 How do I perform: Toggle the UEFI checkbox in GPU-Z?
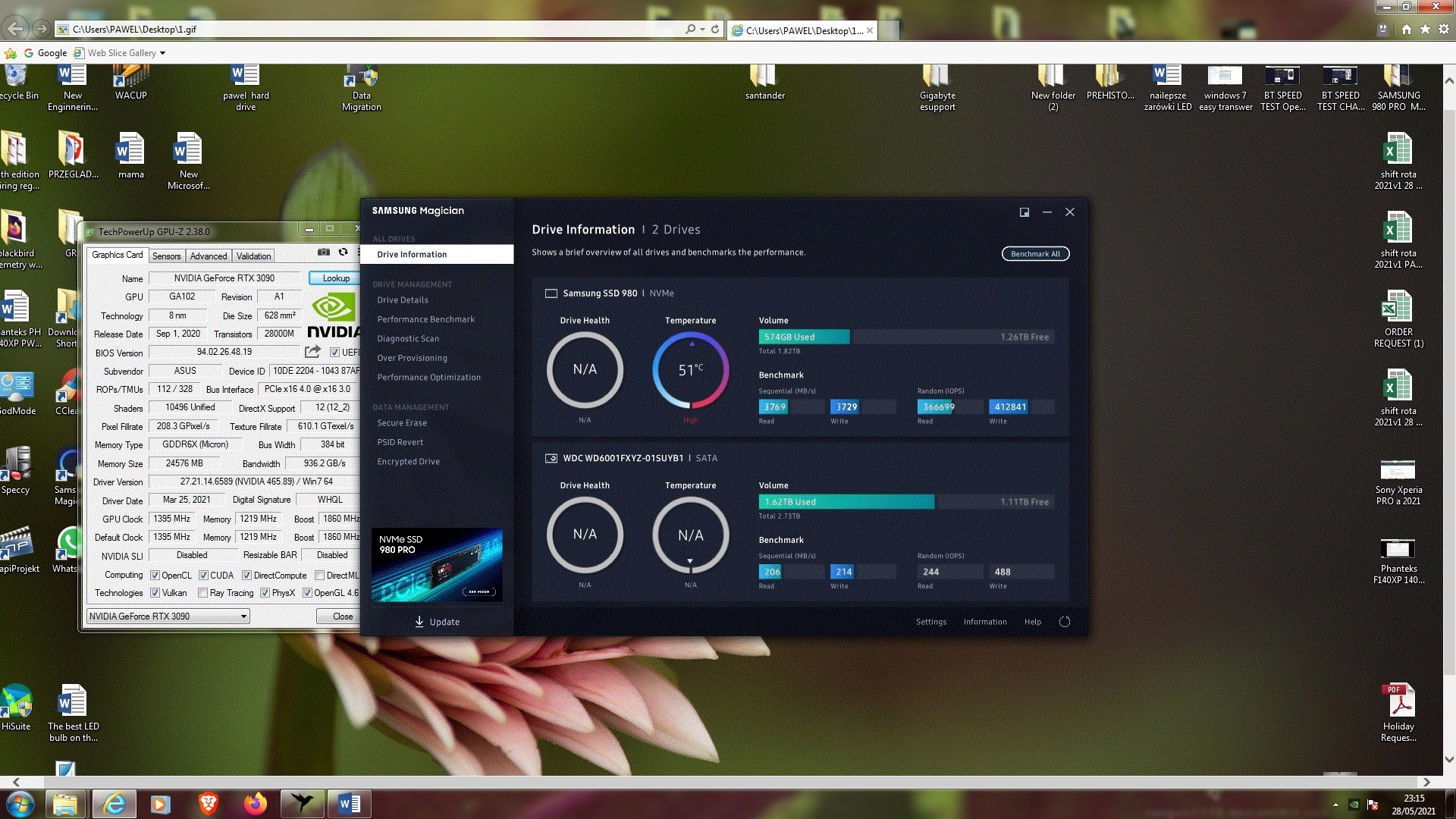click(334, 352)
